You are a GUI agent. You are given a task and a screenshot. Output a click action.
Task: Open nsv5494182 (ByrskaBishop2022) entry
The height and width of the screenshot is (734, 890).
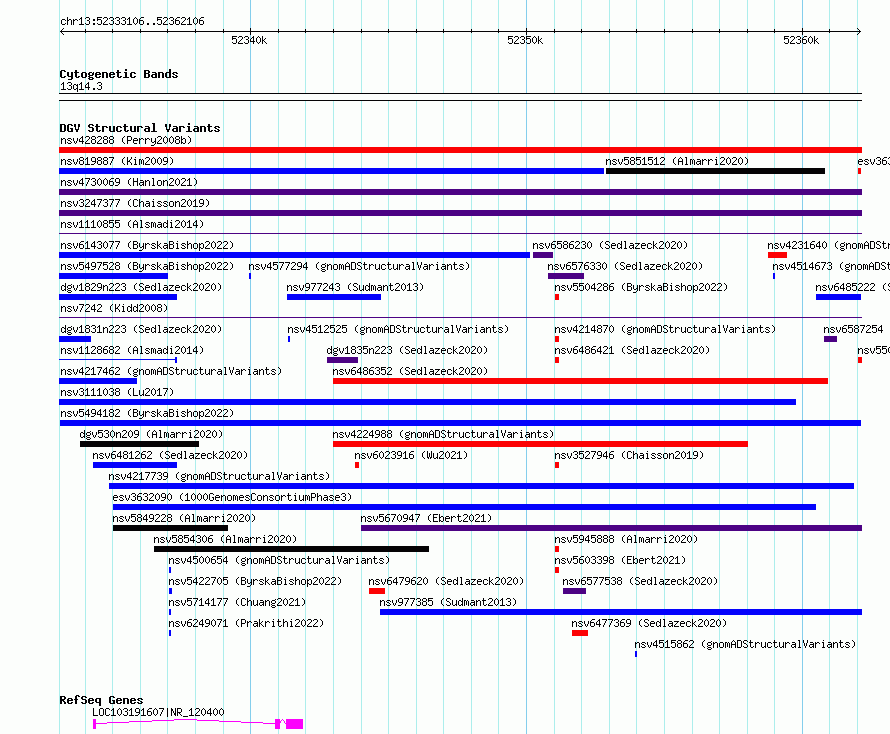pyautogui.click(x=147, y=413)
